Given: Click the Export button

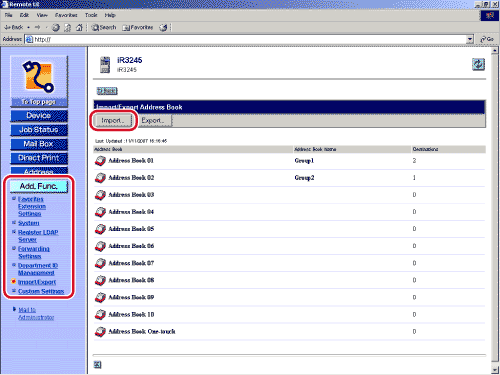Looking at the screenshot, I should tap(153, 120).
